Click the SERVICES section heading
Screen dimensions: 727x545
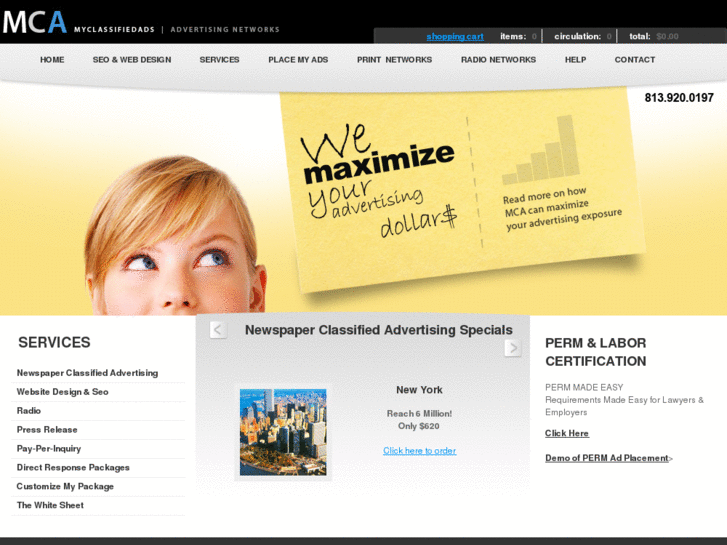pos(54,343)
